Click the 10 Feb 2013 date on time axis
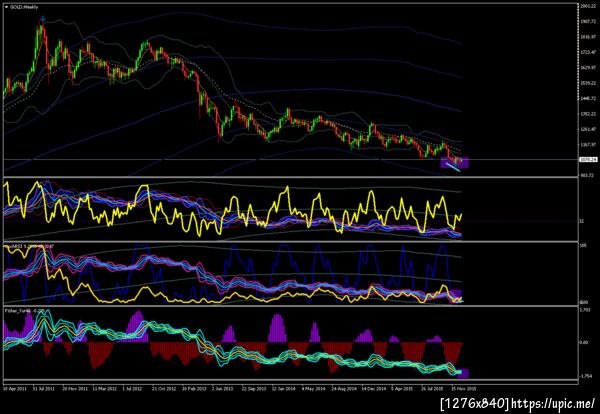 [194, 388]
